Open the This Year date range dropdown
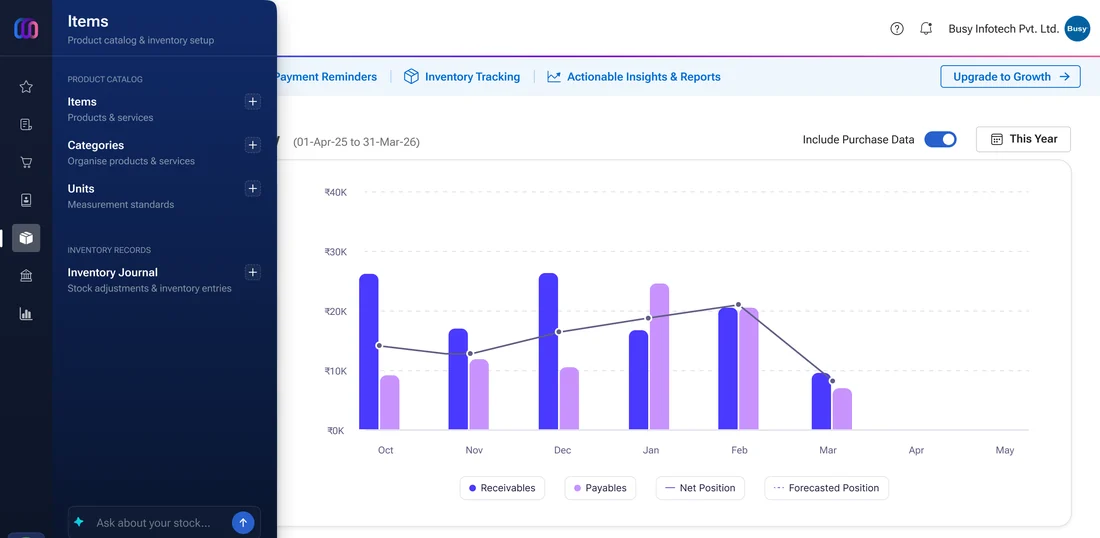The width and height of the screenshot is (1100, 538). (x=1023, y=139)
